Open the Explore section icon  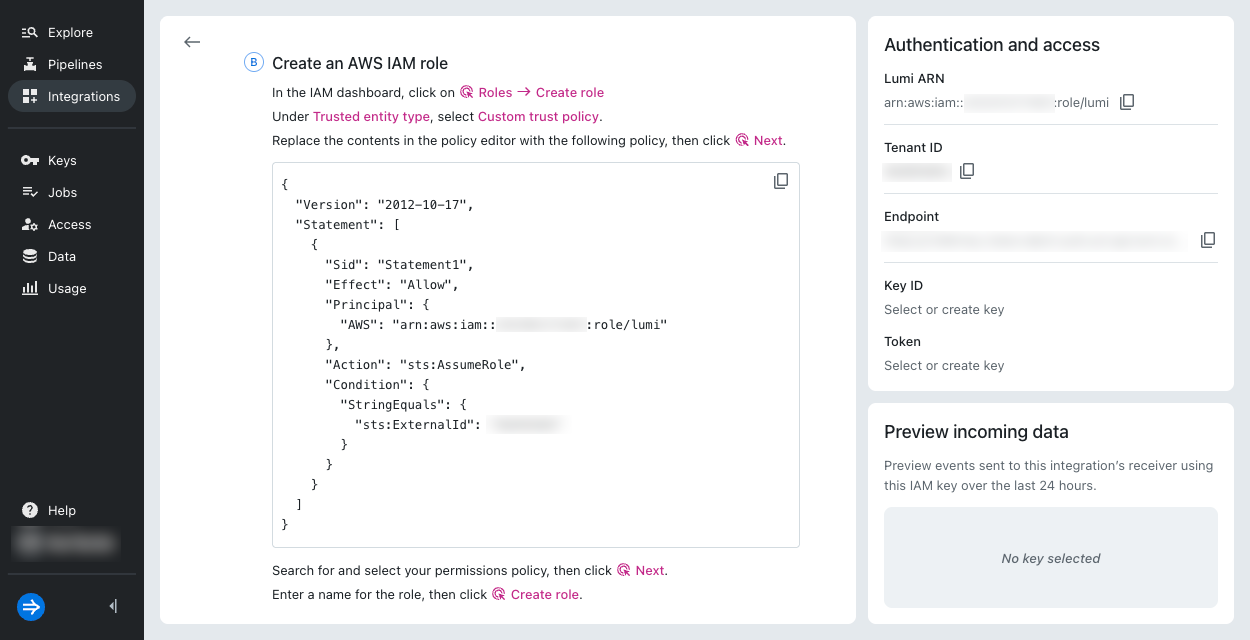pos(30,32)
